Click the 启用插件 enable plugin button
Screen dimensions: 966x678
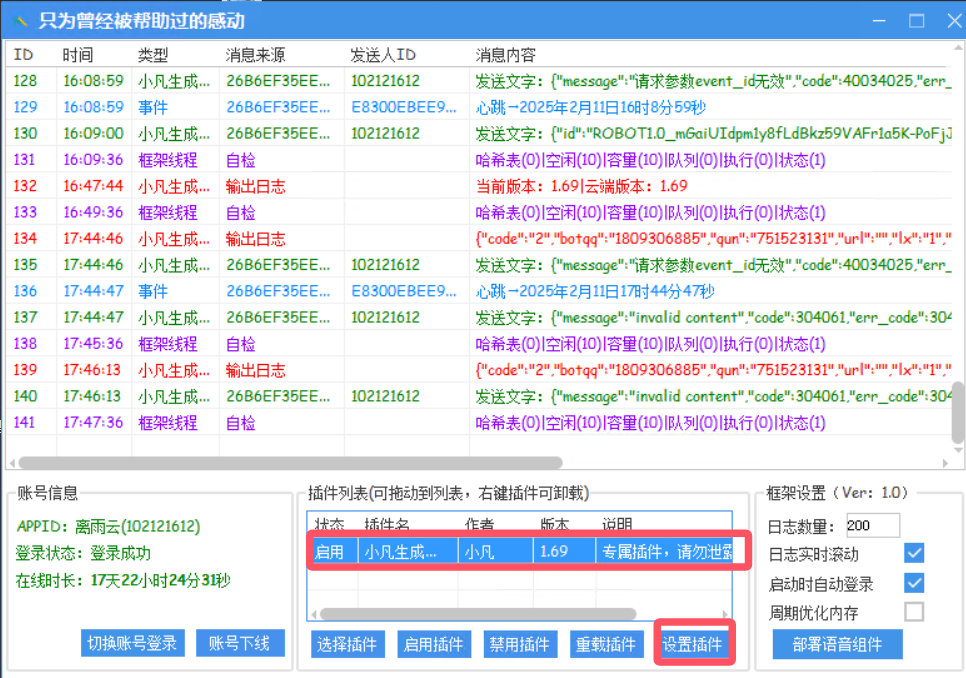tap(433, 643)
